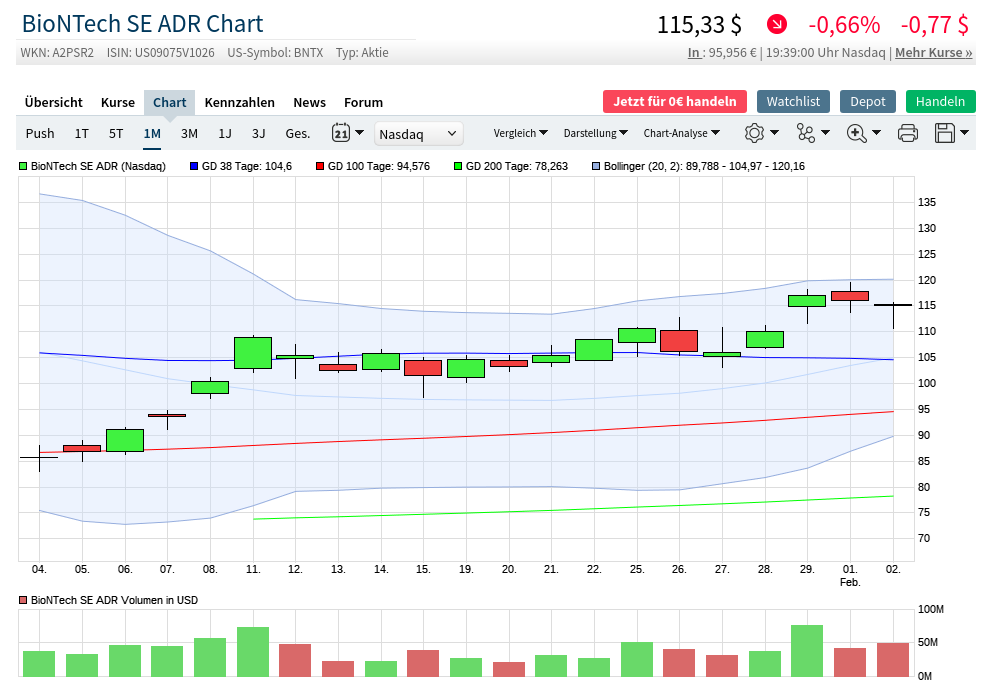Click the -0,77 $ absolute change value

click(x=934, y=25)
